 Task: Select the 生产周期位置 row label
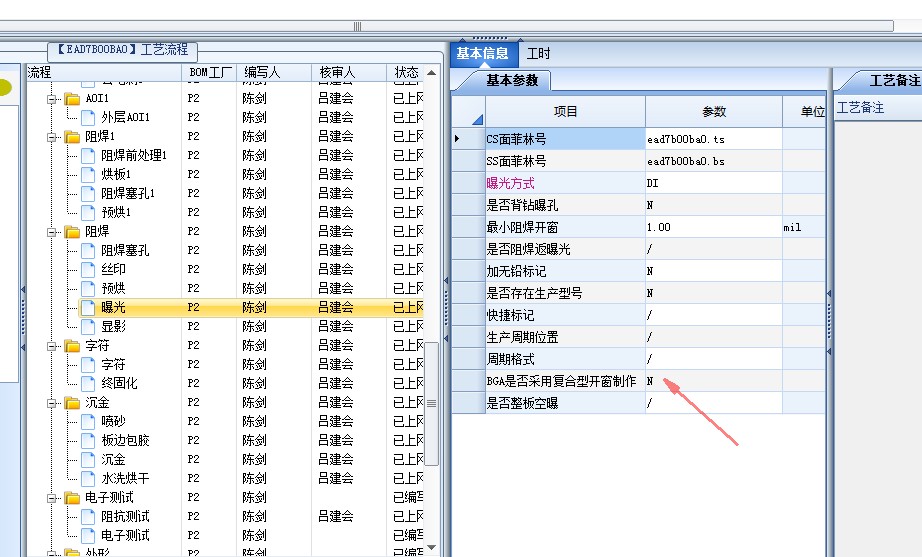click(522, 338)
